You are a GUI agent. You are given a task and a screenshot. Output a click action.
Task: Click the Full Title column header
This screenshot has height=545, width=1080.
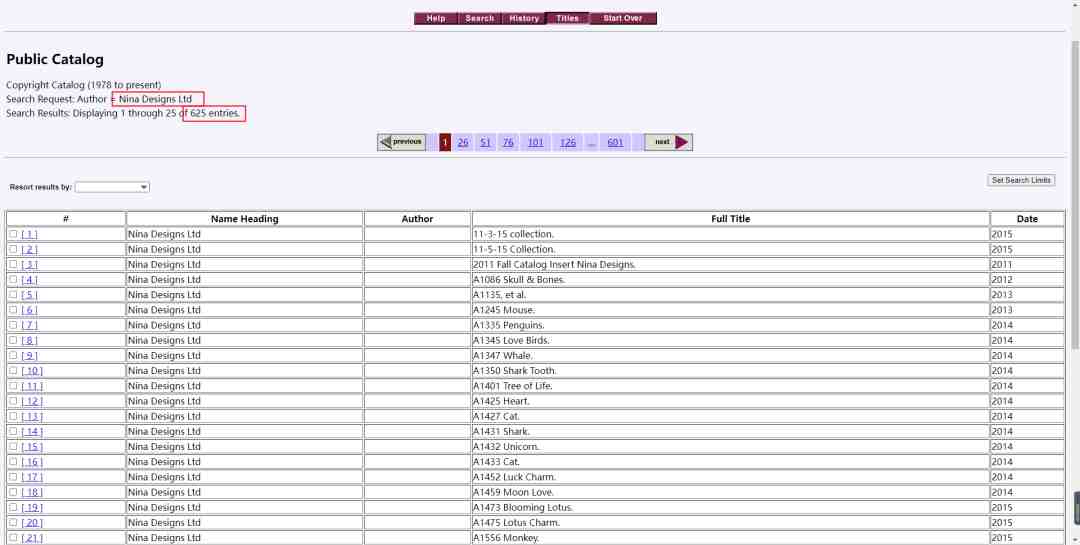(730, 219)
